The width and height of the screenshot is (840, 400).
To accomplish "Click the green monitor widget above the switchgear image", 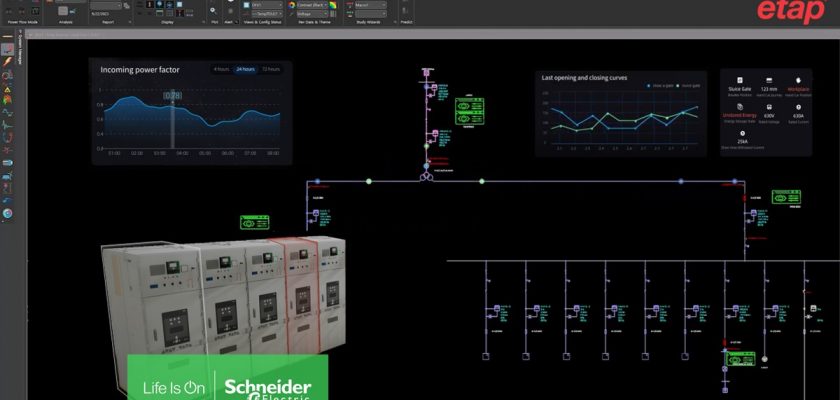I will (x=254, y=222).
